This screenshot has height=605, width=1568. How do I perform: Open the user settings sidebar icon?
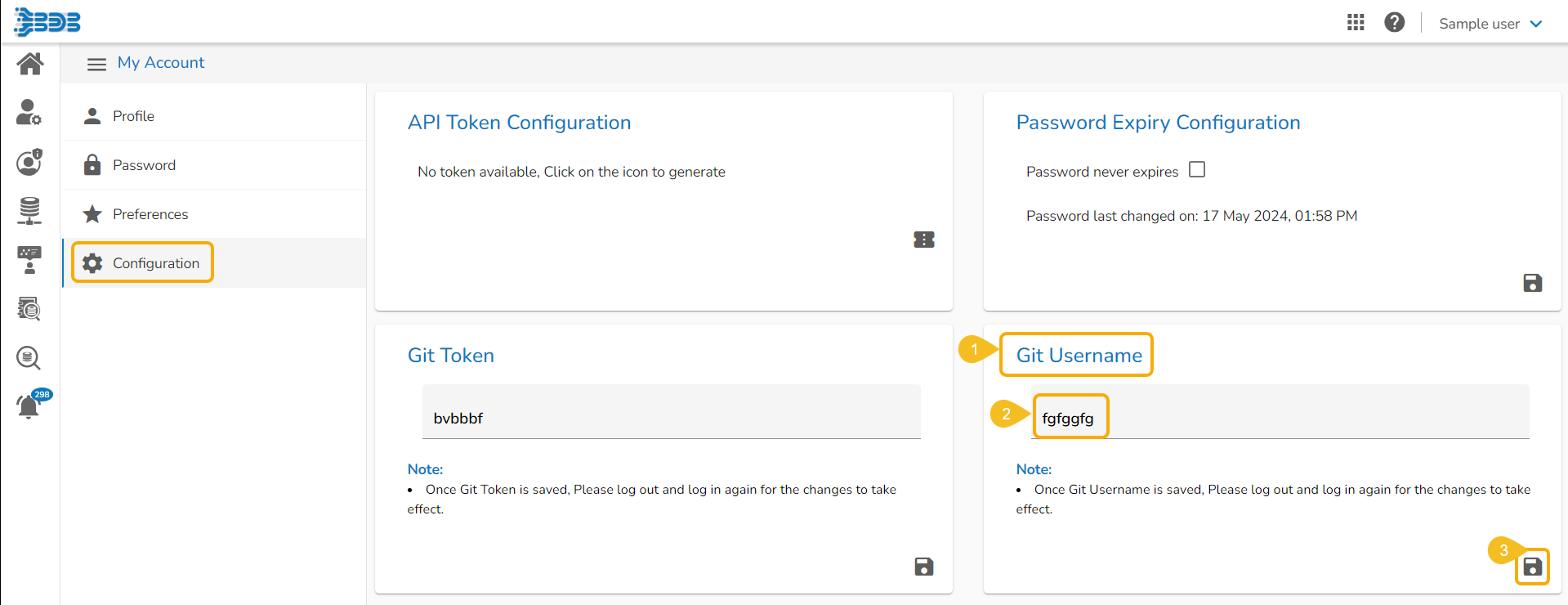pyautogui.click(x=29, y=112)
